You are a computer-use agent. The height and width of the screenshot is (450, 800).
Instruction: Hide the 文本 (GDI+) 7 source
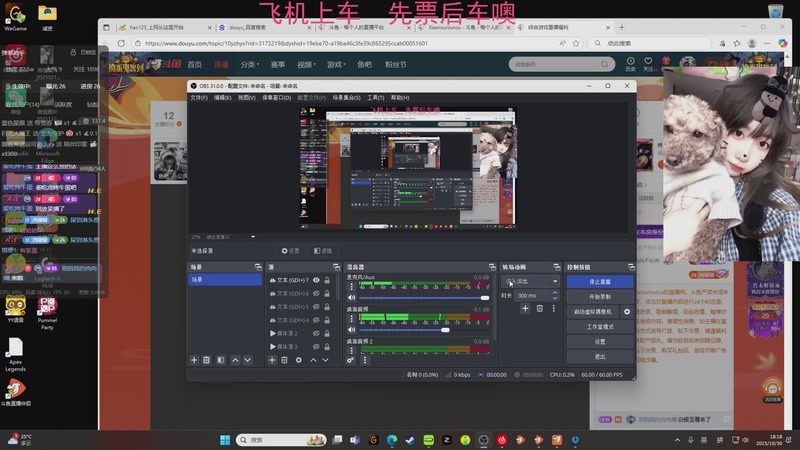316,280
